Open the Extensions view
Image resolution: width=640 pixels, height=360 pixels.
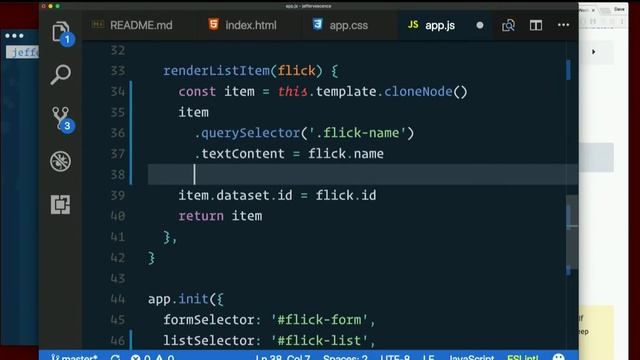pos(60,204)
